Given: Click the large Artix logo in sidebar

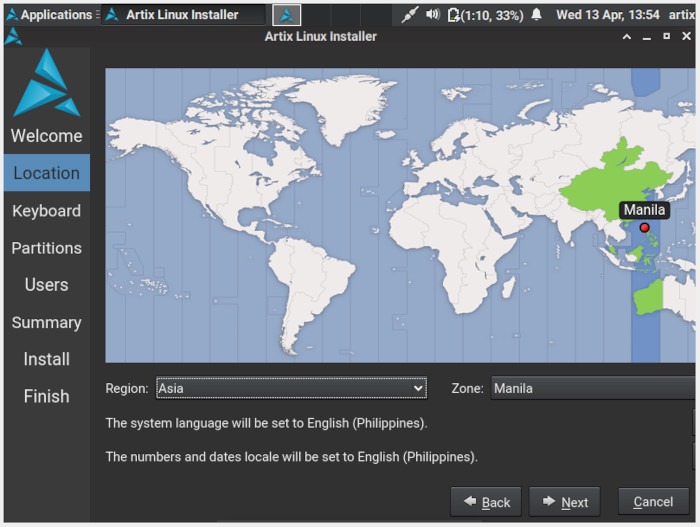Looking at the screenshot, I should click(x=46, y=83).
